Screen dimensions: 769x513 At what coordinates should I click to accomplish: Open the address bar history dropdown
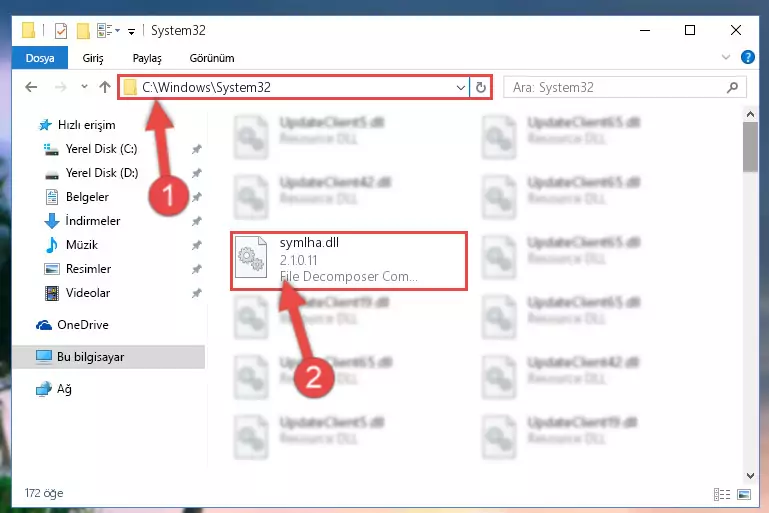click(461, 88)
